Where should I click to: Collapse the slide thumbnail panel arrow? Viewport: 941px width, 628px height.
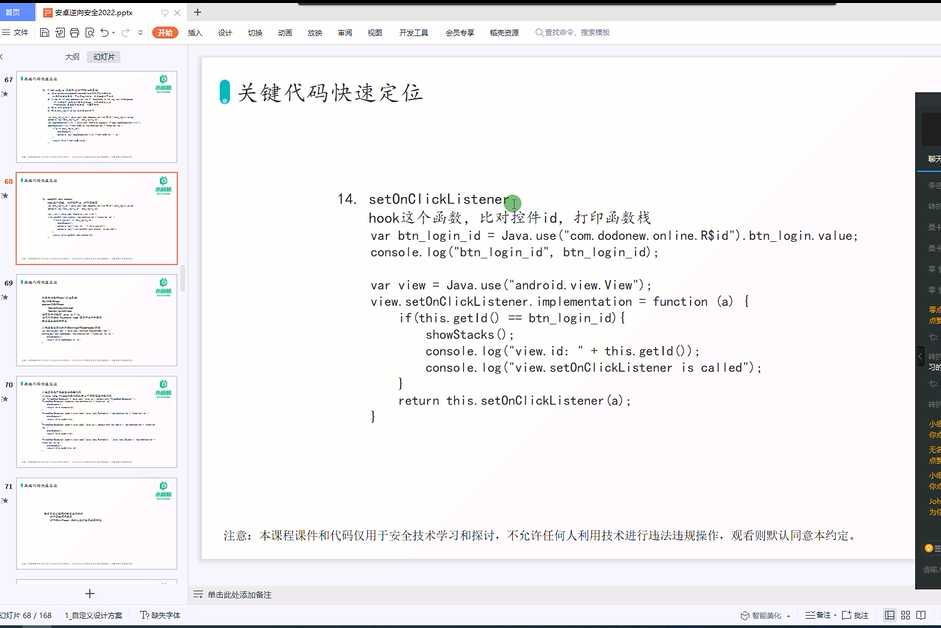coord(2,56)
